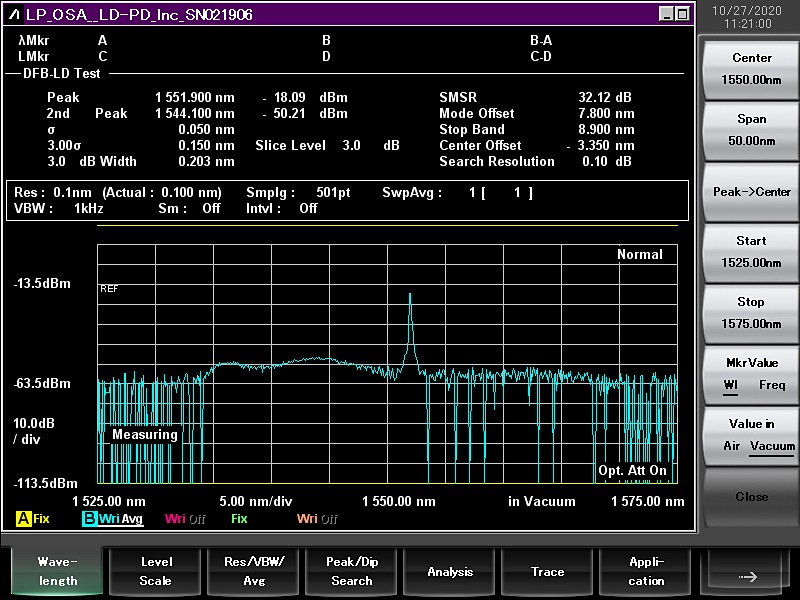Select the Wavelength function tab
Viewport: 800px width, 600px height.
pos(58,572)
